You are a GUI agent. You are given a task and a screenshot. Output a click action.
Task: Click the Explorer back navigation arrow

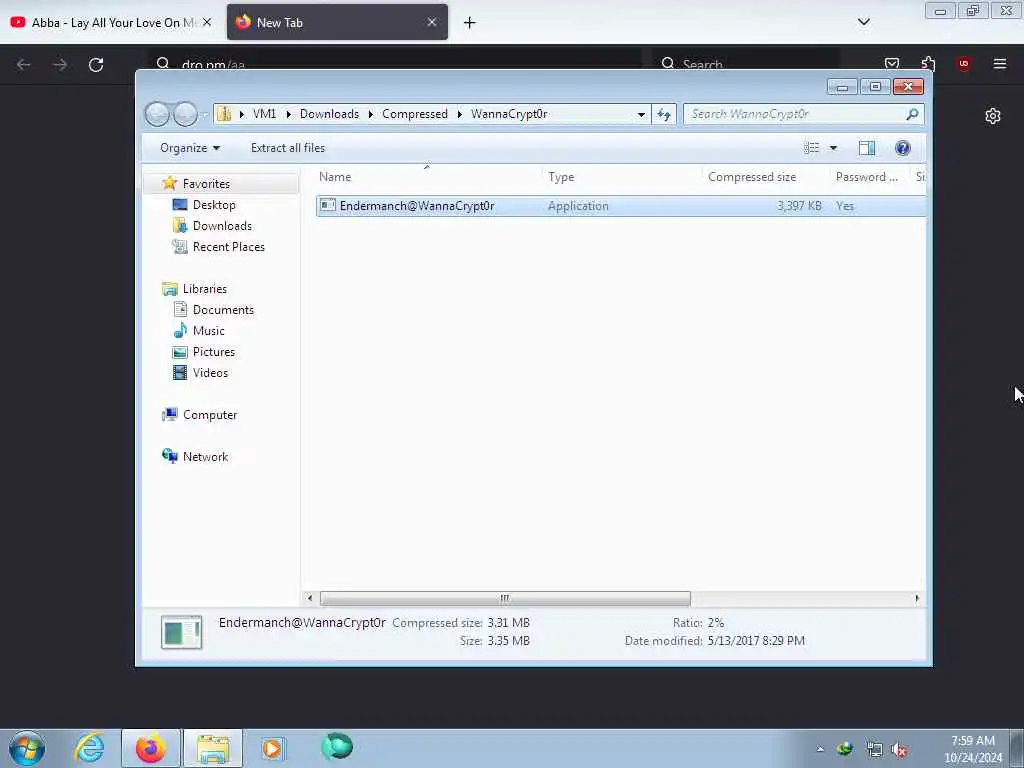tap(157, 114)
